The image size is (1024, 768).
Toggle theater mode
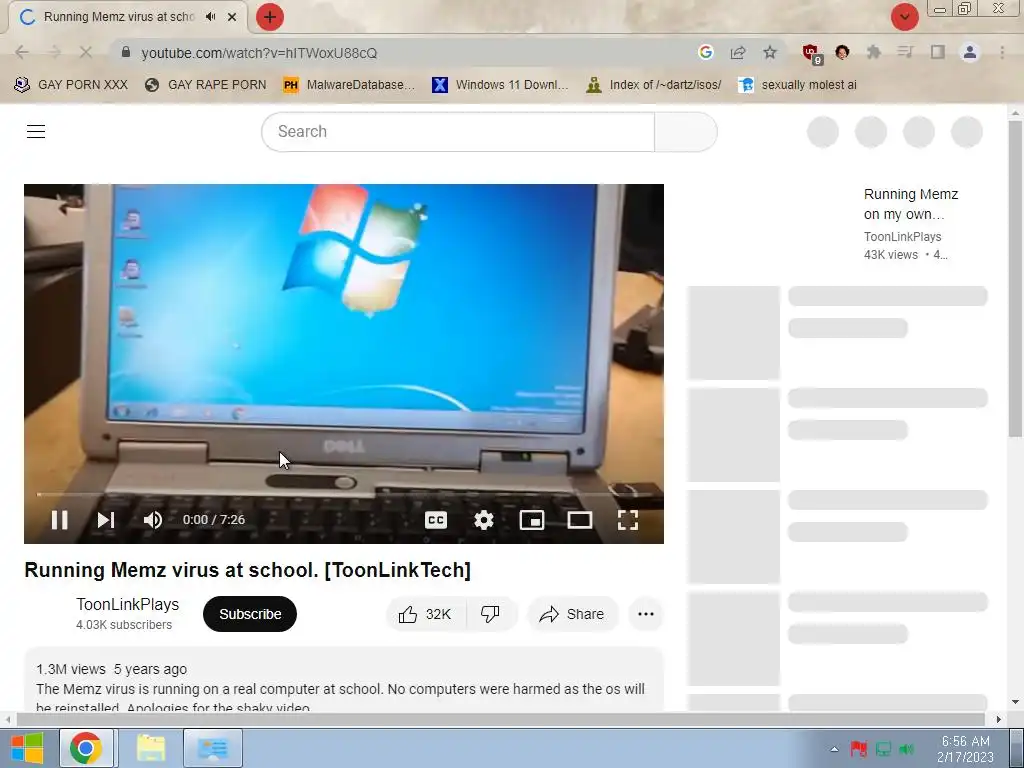(580, 520)
